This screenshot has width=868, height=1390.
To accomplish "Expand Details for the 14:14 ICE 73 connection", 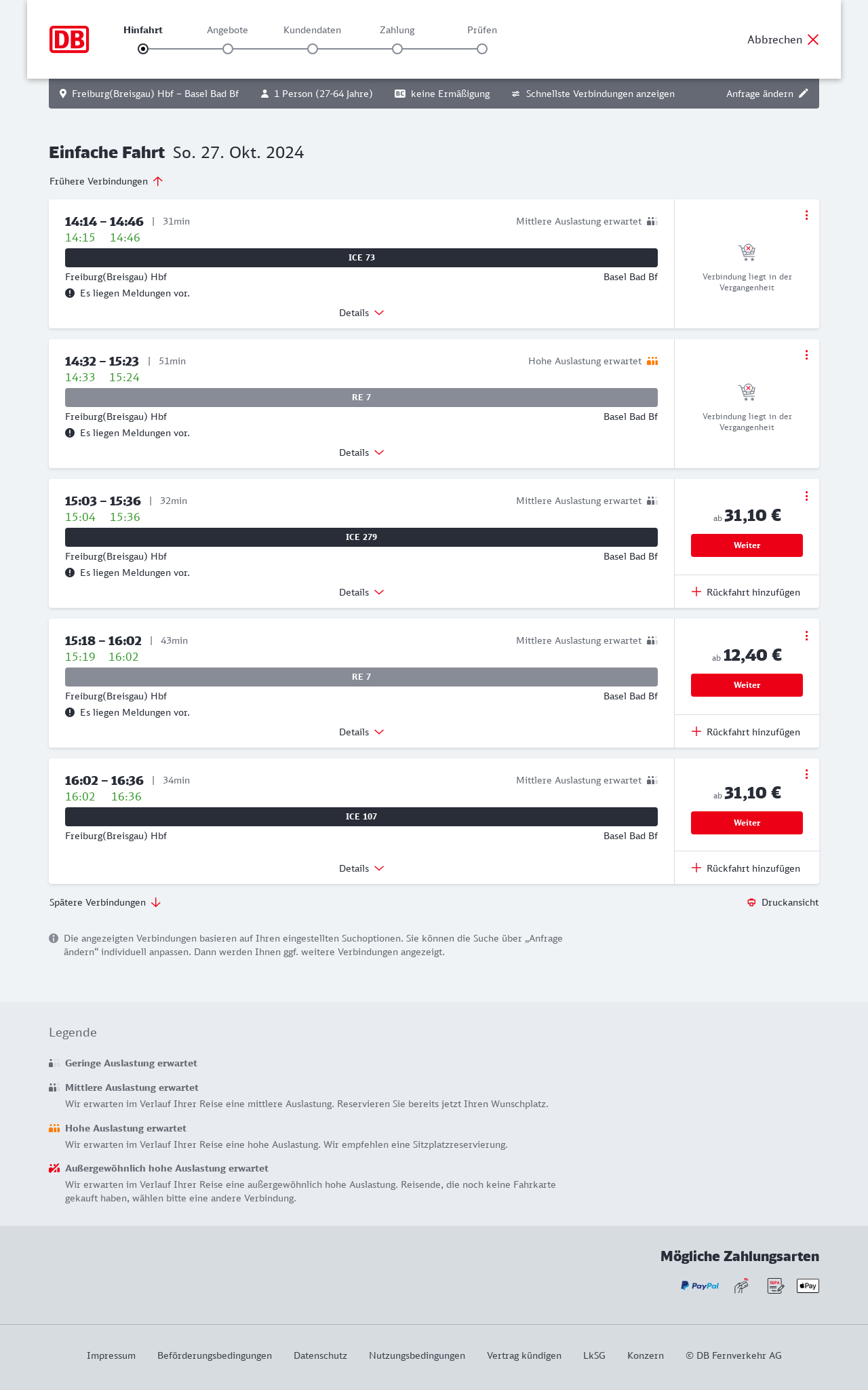I will tap(361, 313).
